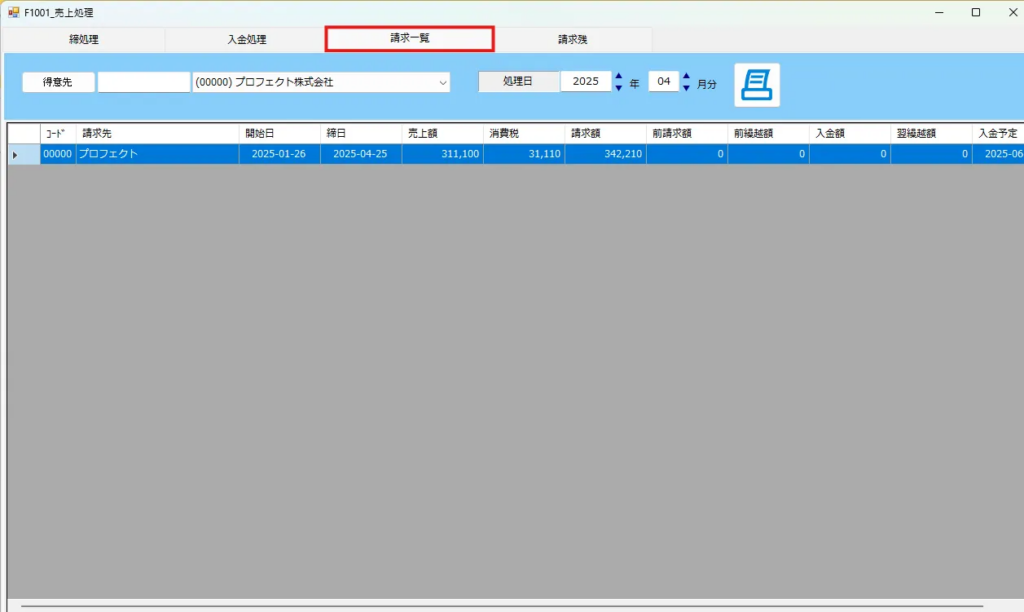1024x612 pixels.
Task: Click the 入金額 column header
Action: [850, 133]
